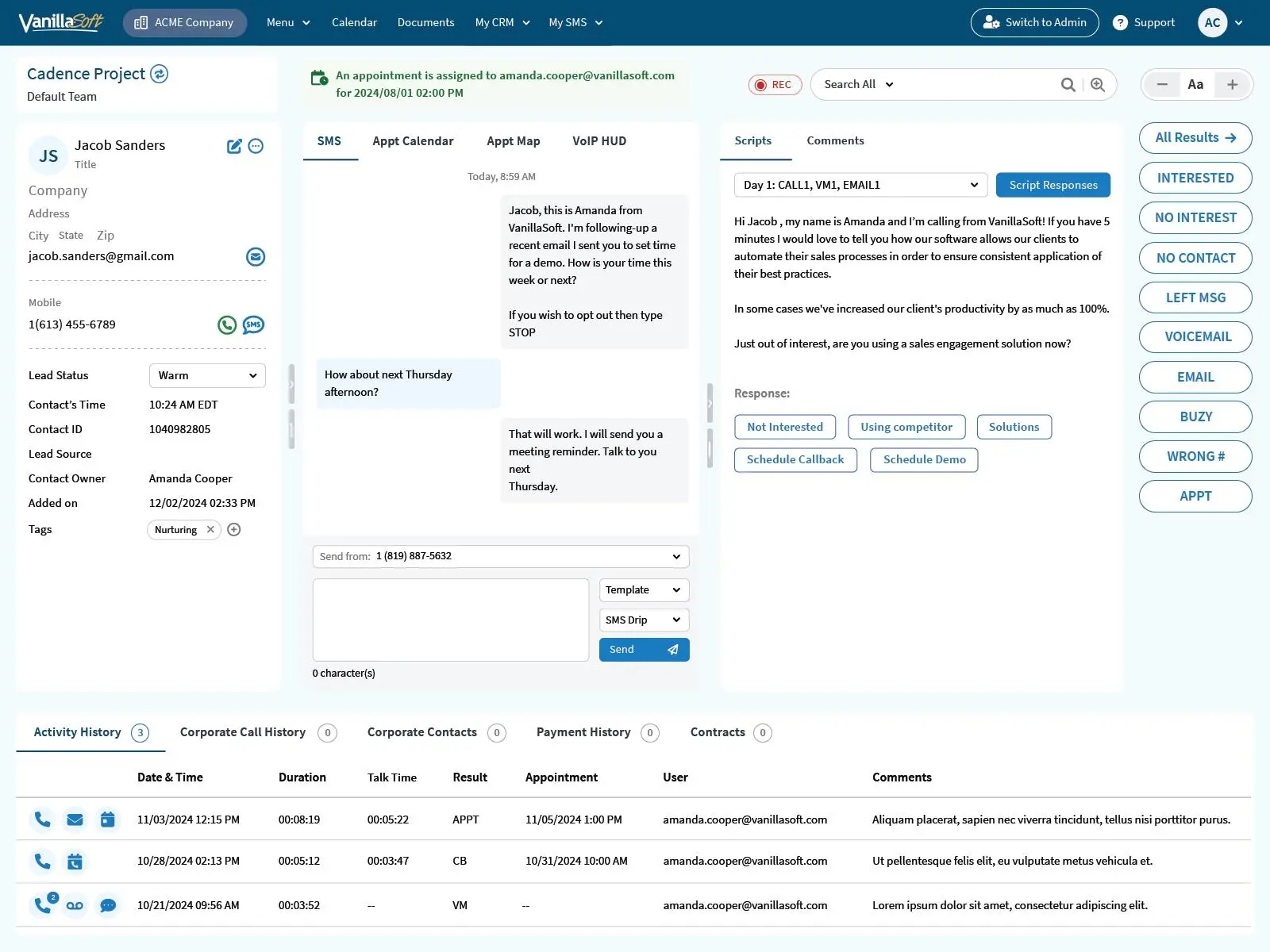Click the Switch to Admin button
The height and width of the screenshot is (952, 1270).
pyautogui.click(x=1034, y=23)
